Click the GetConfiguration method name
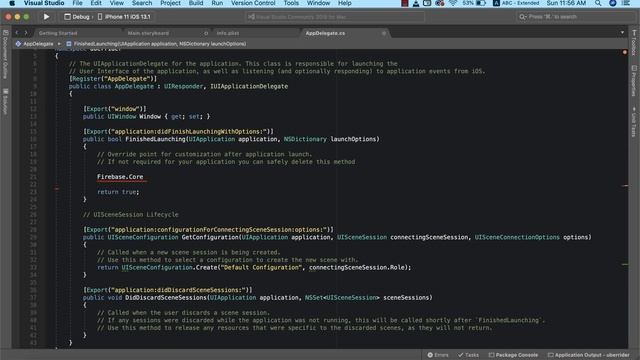 pos(210,237)
